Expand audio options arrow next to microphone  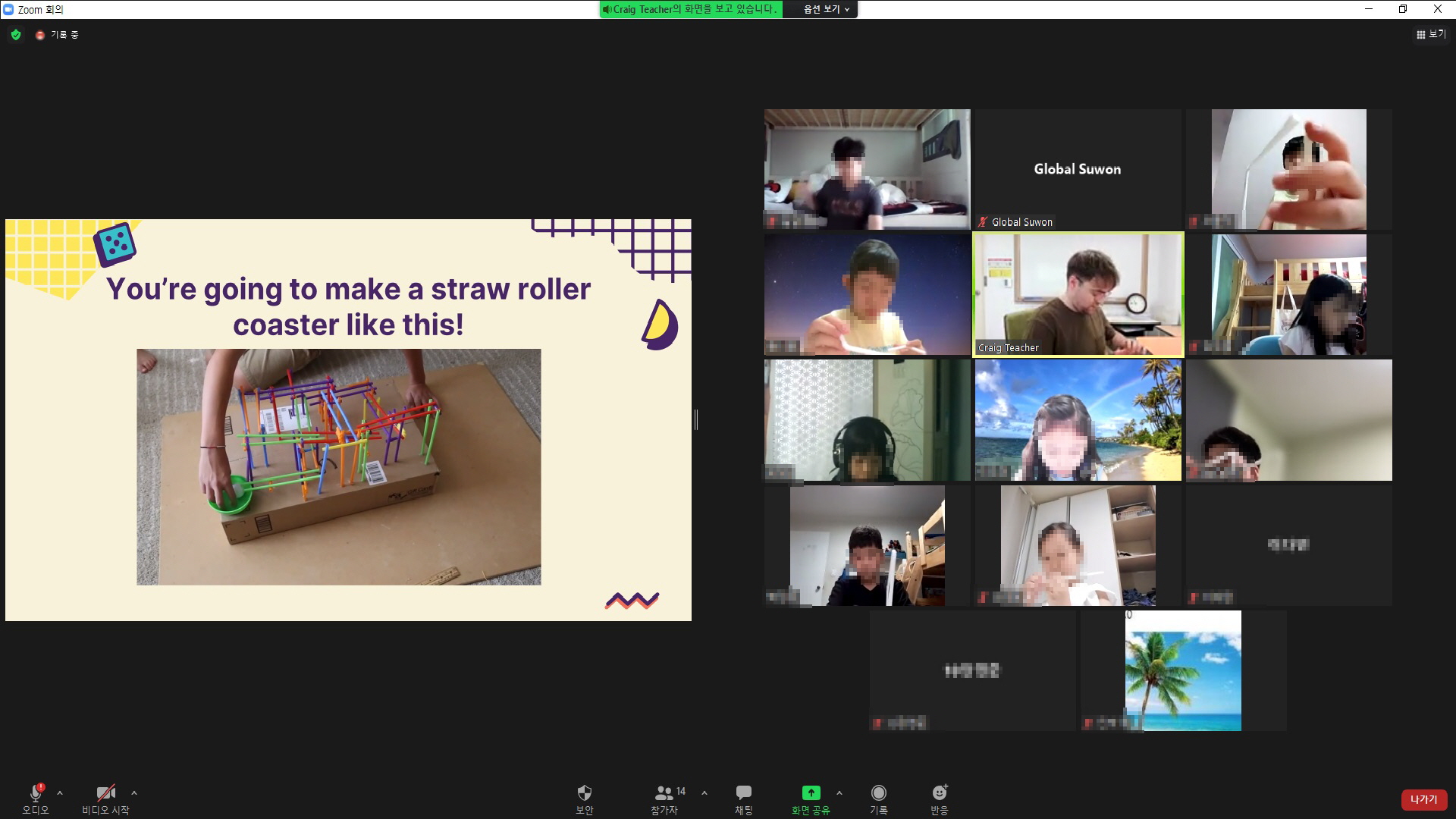[60, 793]
